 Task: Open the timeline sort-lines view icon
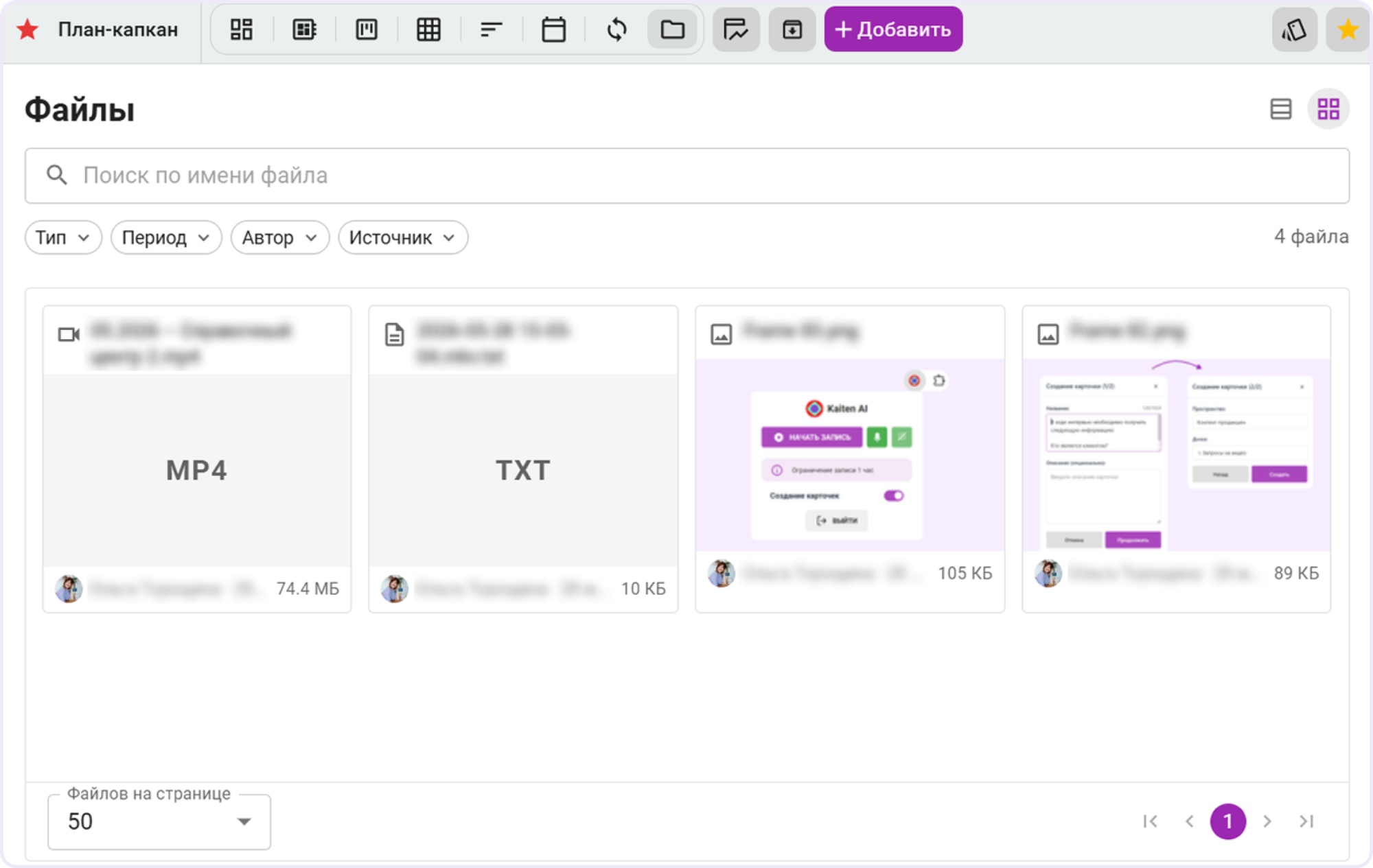coord(491,30)
